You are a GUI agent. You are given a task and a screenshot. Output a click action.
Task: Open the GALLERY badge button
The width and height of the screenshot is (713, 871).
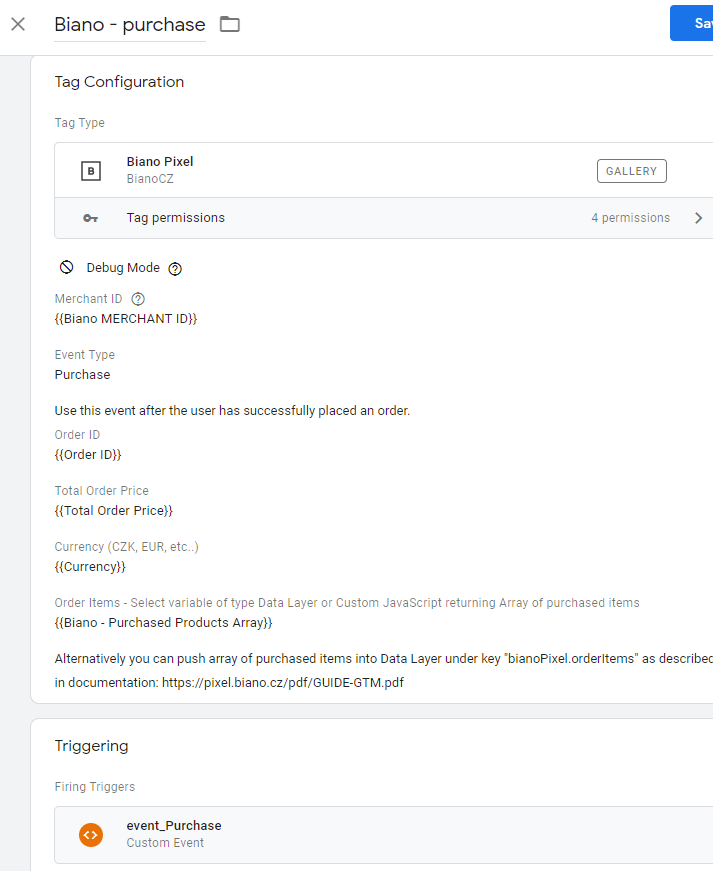(x=631, y=171)
